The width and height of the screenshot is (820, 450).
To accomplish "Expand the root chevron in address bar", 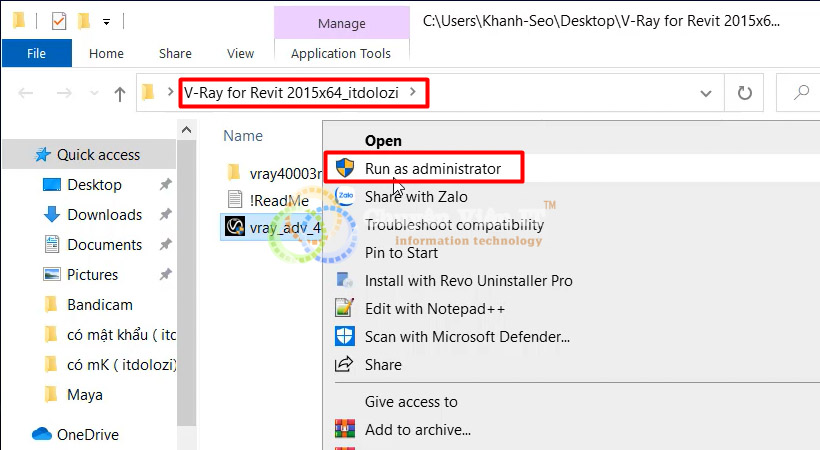I will (x=170, y=92).
